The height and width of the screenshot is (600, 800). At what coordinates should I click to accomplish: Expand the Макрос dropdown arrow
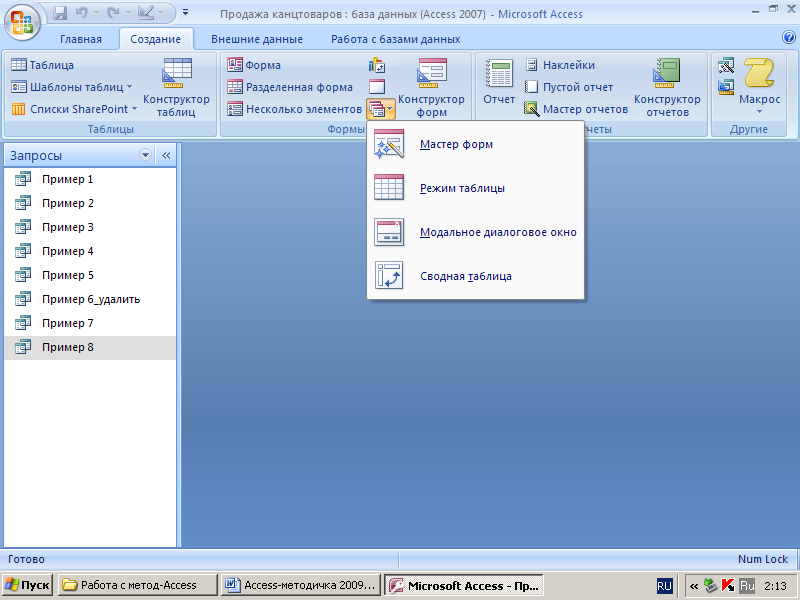(759, 112)
